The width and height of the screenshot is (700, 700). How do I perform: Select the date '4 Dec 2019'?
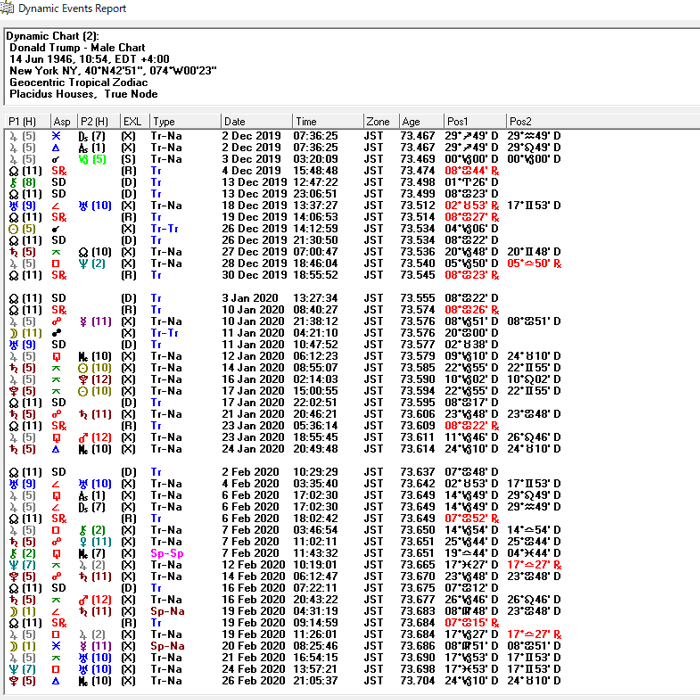click(251, 171)
